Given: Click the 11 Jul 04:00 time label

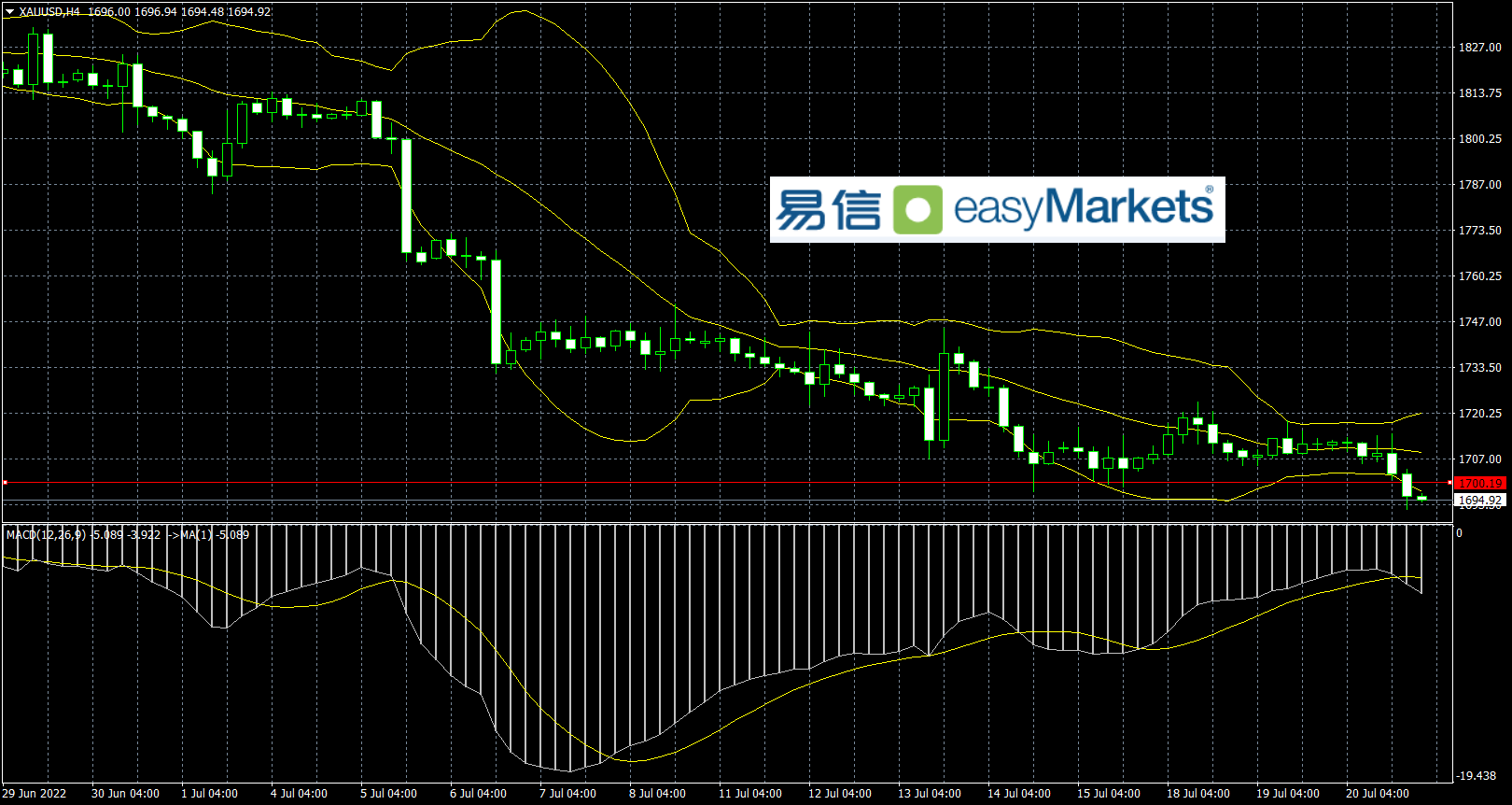Looking at the screenshot, I should (750, 794).
